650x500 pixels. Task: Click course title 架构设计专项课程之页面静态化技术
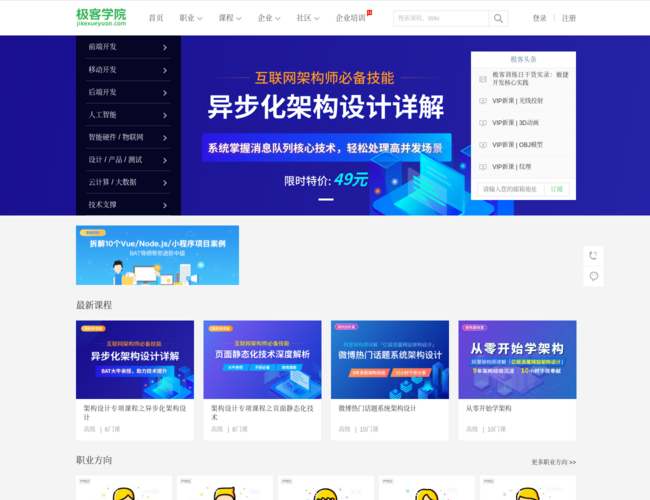pyautogui.click(x=262, y=413)
